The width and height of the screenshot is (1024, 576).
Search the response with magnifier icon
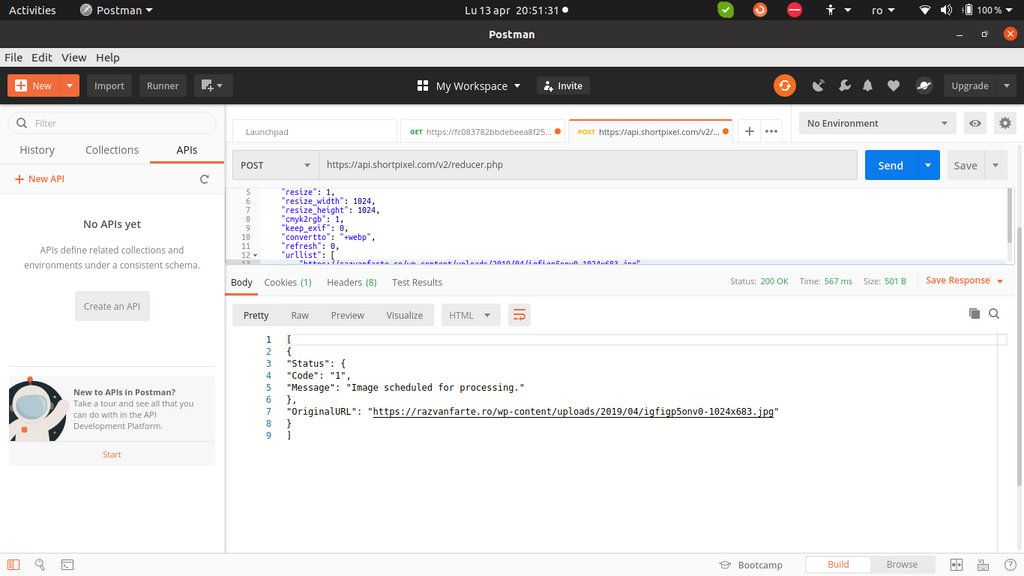[994, 314]
